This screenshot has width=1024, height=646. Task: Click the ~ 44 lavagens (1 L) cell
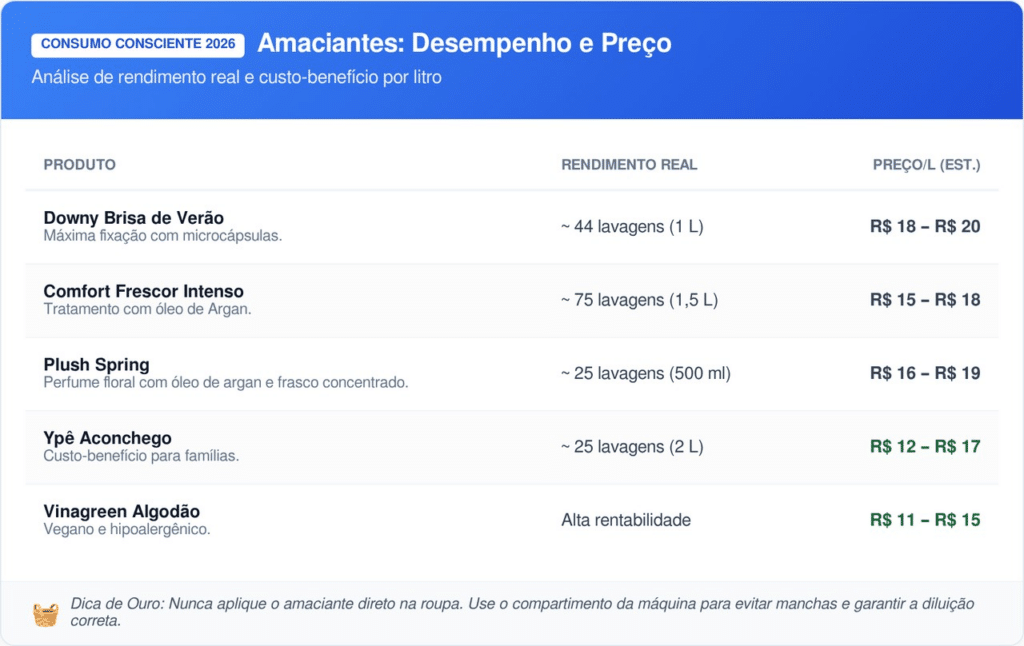point(632,227)
